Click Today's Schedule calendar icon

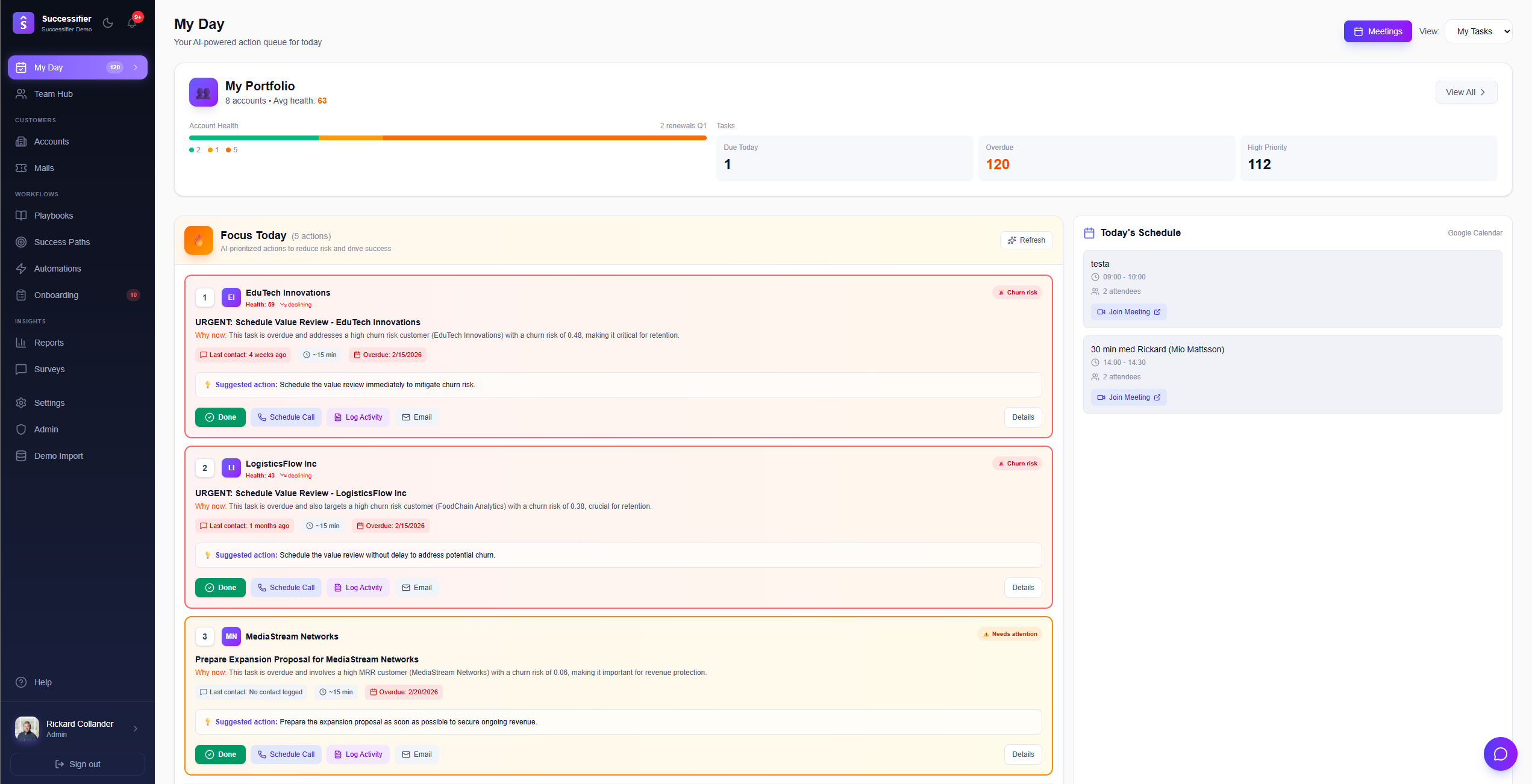pyautogui.click(x=1089, y=233)
